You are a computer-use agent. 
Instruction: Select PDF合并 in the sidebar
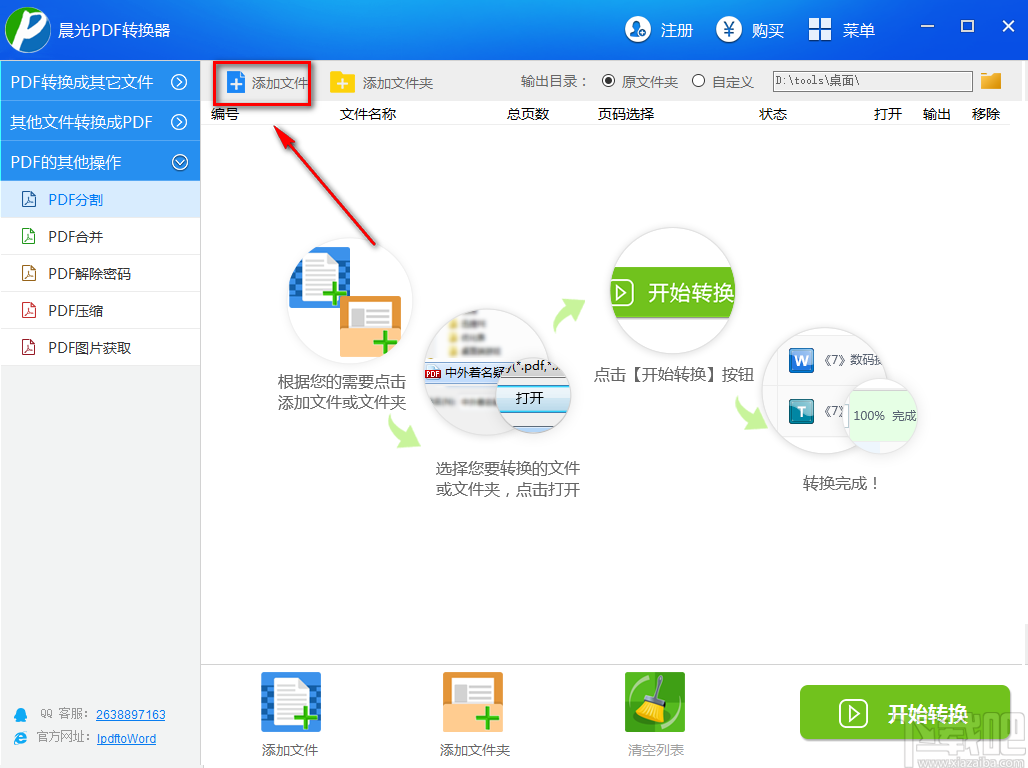(x=100, y=236)
